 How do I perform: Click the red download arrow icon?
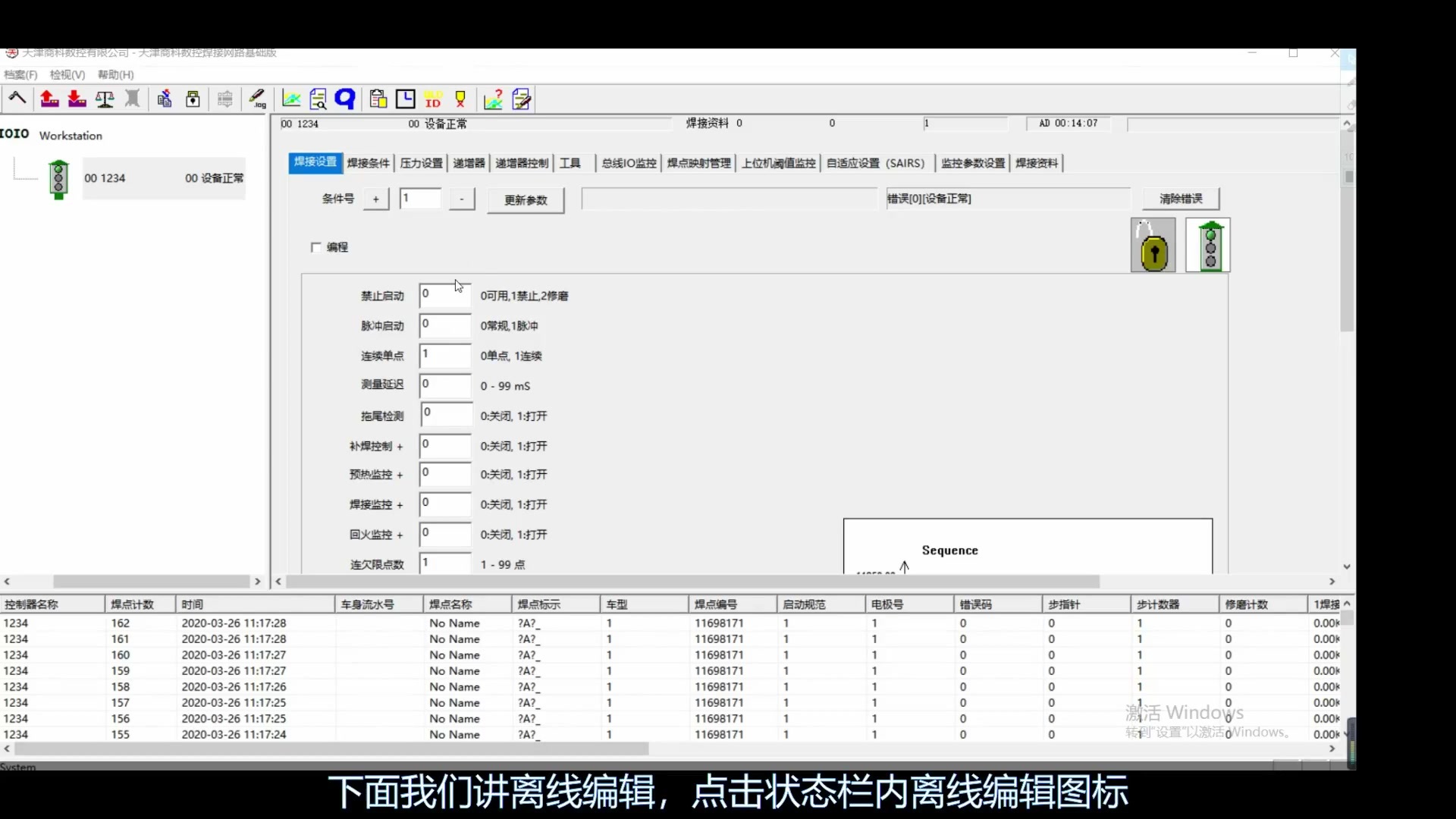pyautogui.click(x=77, y=99)
